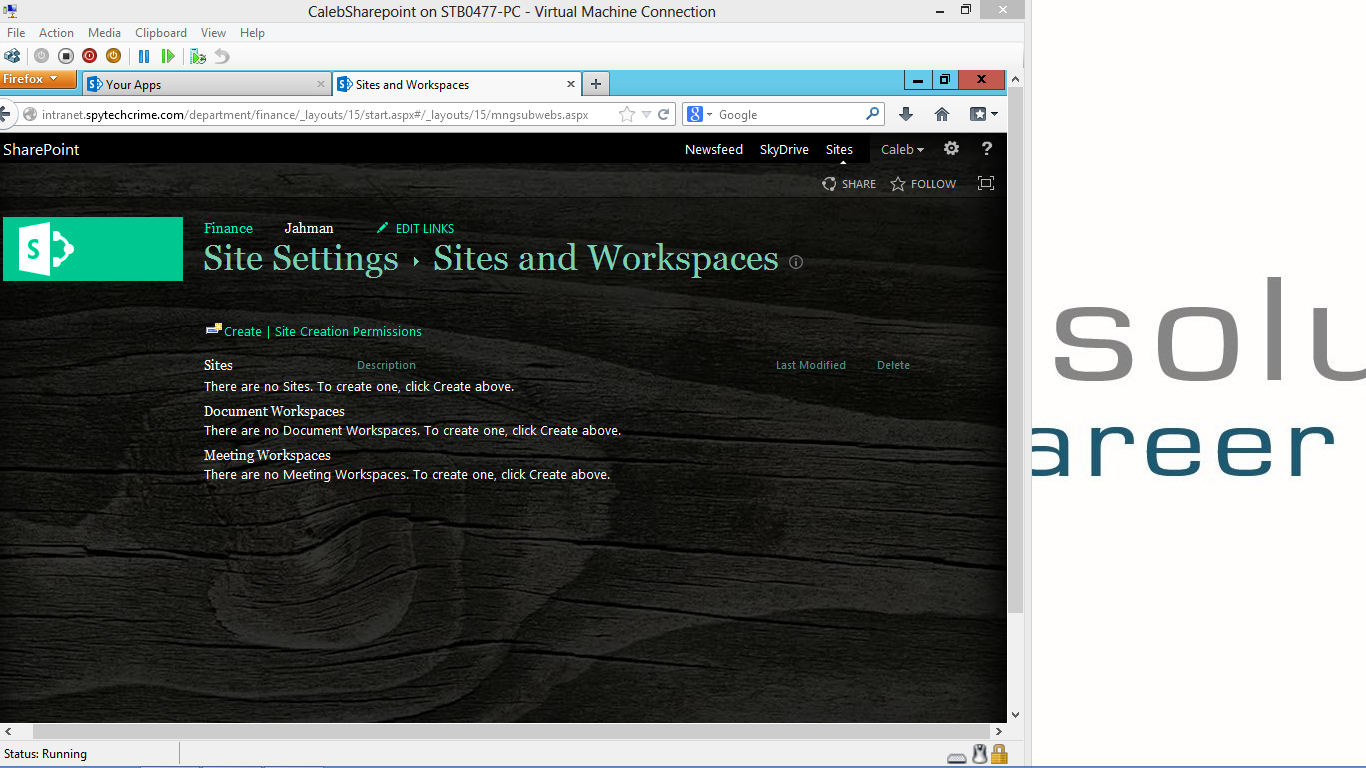Bookmark this page with the star icon
This screenshot has width=1366, height=768.
coord(627,115)
